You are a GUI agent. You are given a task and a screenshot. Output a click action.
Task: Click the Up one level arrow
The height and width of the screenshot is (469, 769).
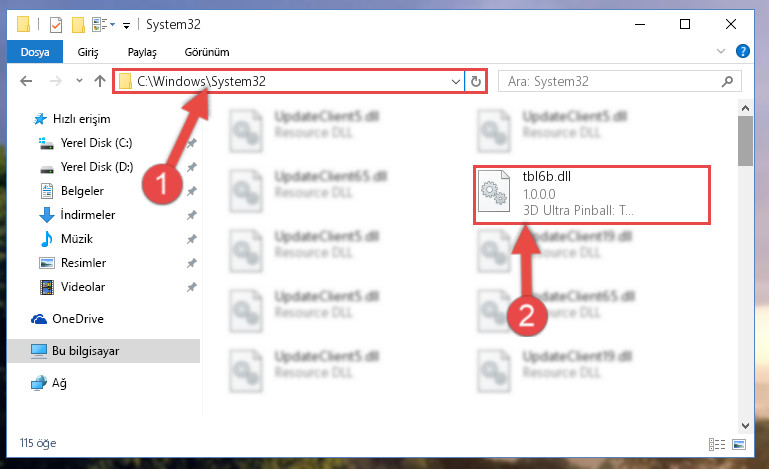pos(100,81)
